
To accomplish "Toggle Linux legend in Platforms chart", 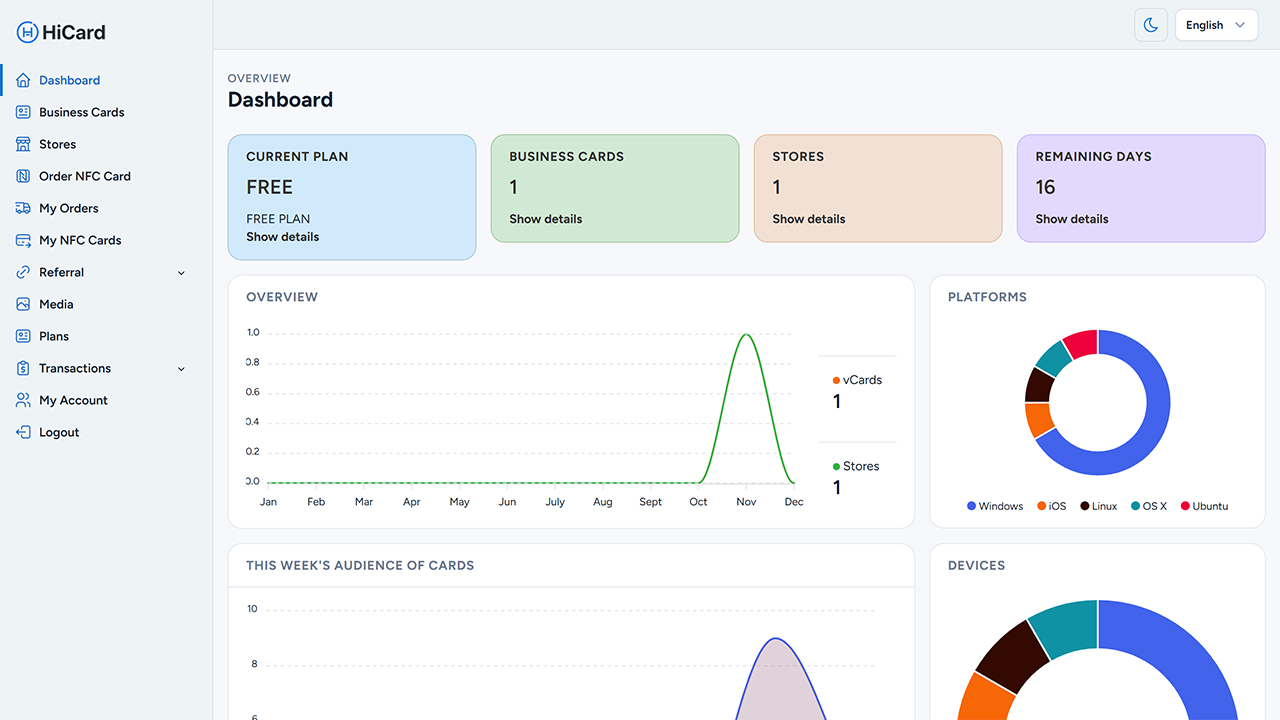I will click(x=1099, y=506).
